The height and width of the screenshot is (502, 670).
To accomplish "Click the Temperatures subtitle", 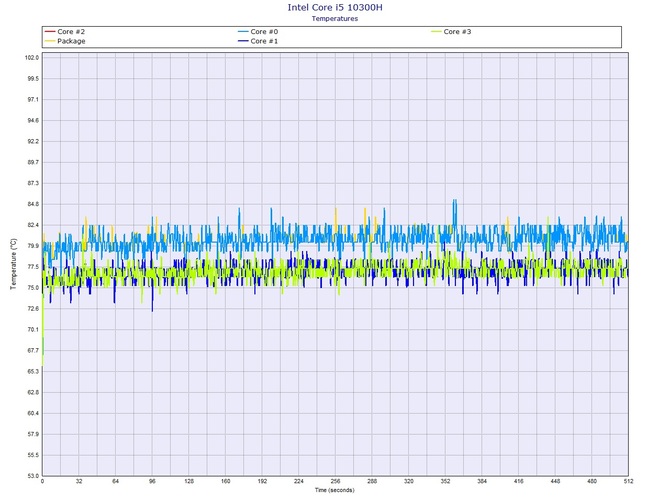I will (x=335, y=18).
